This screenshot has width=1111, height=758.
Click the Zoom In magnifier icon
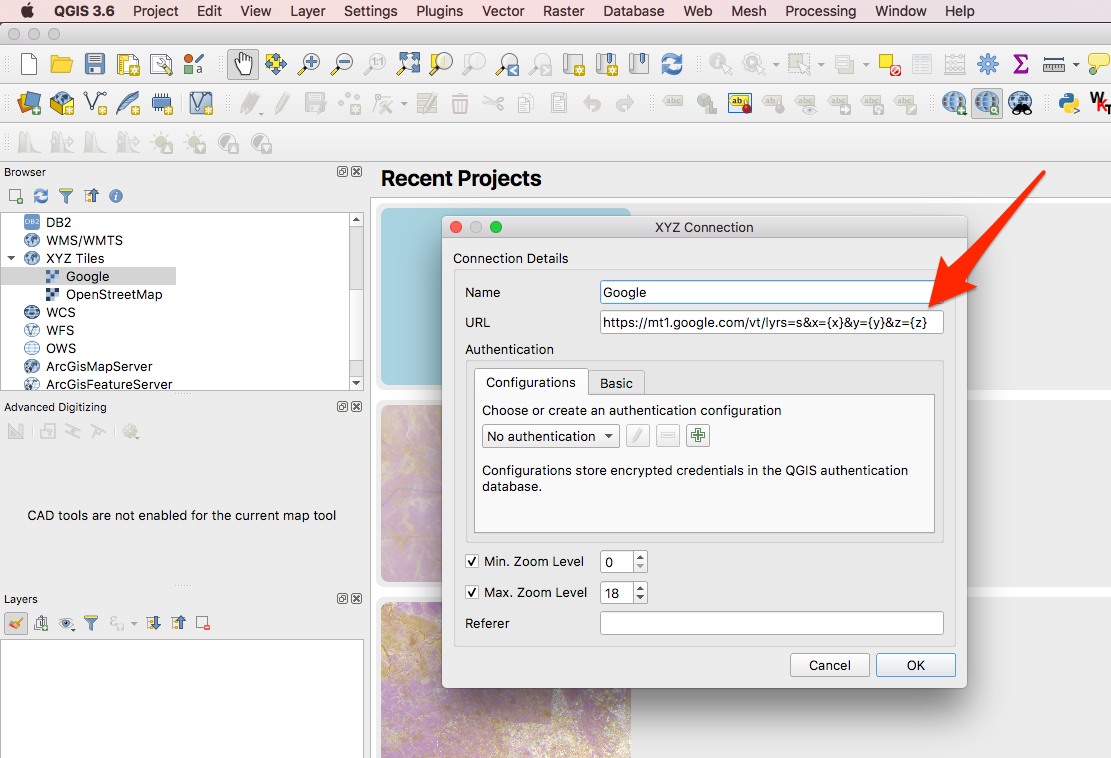pyautogui.click(x=309, y=65)
